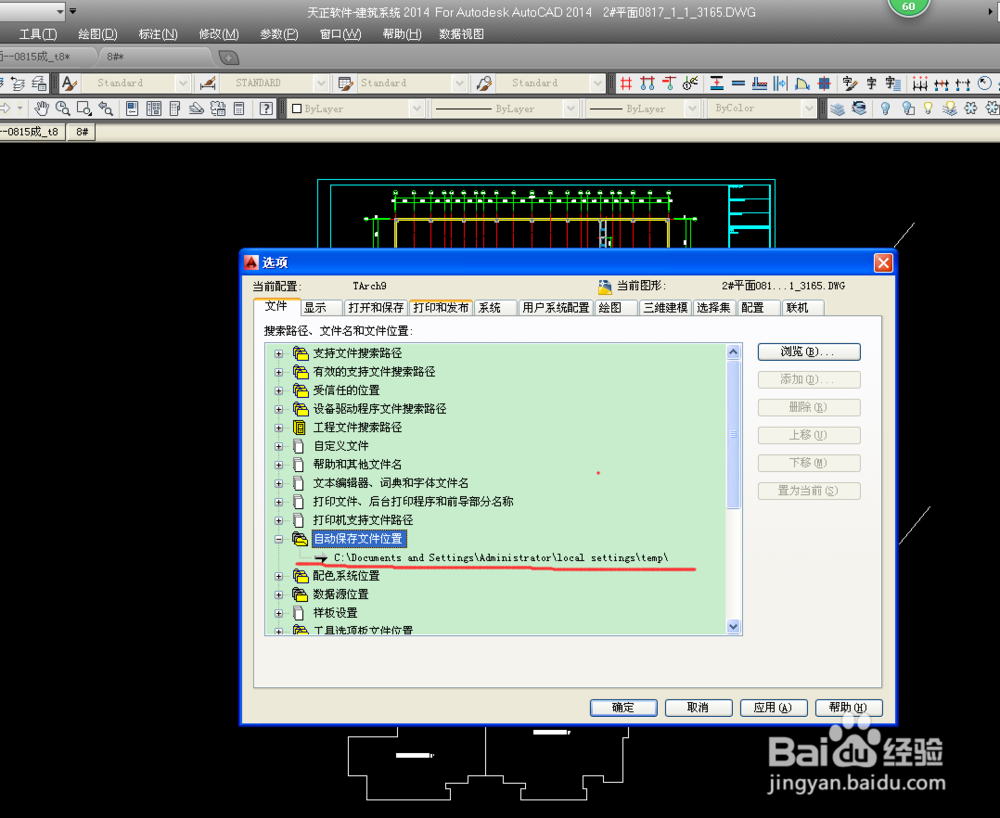The image size is (1000, 818).
Task: Select the 打印机支持文件路径 tree row
Action: 363,520
